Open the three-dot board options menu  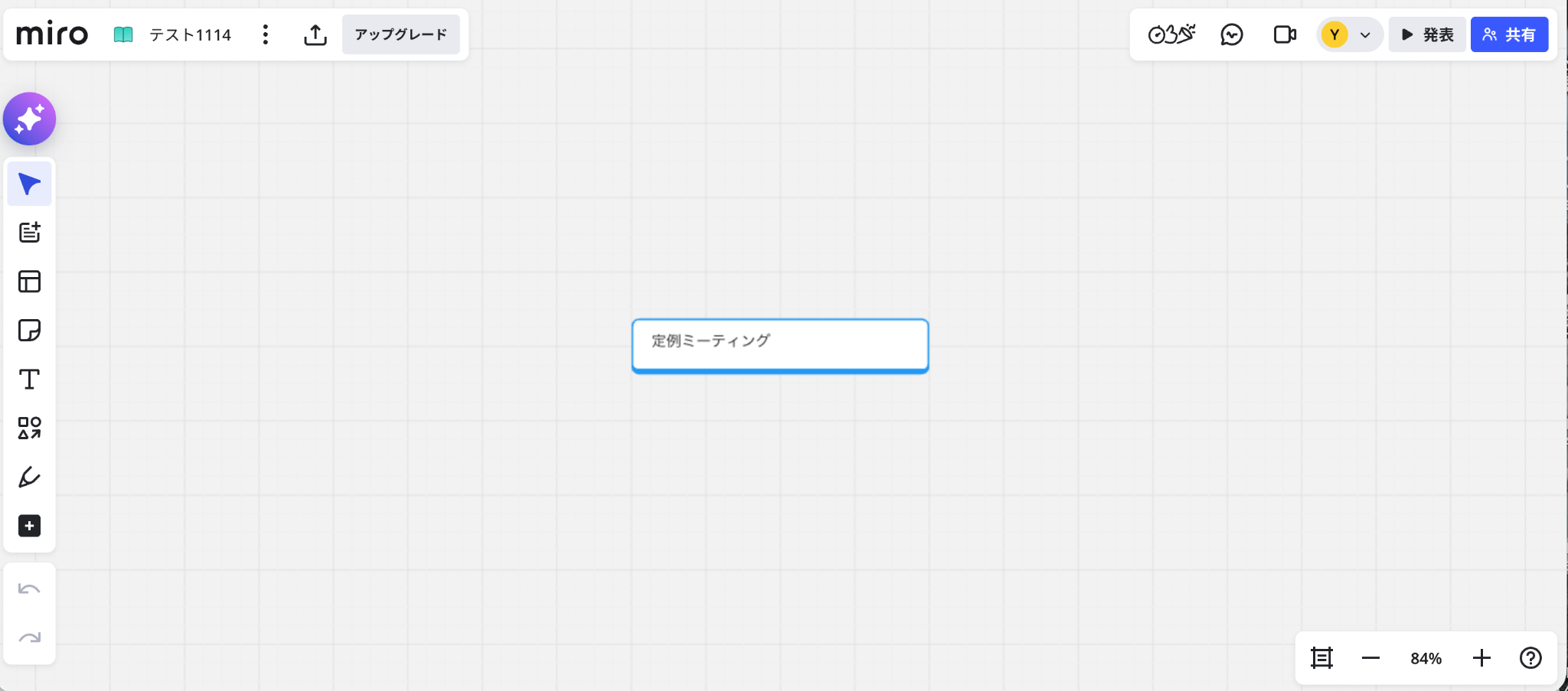click(265, 34)
